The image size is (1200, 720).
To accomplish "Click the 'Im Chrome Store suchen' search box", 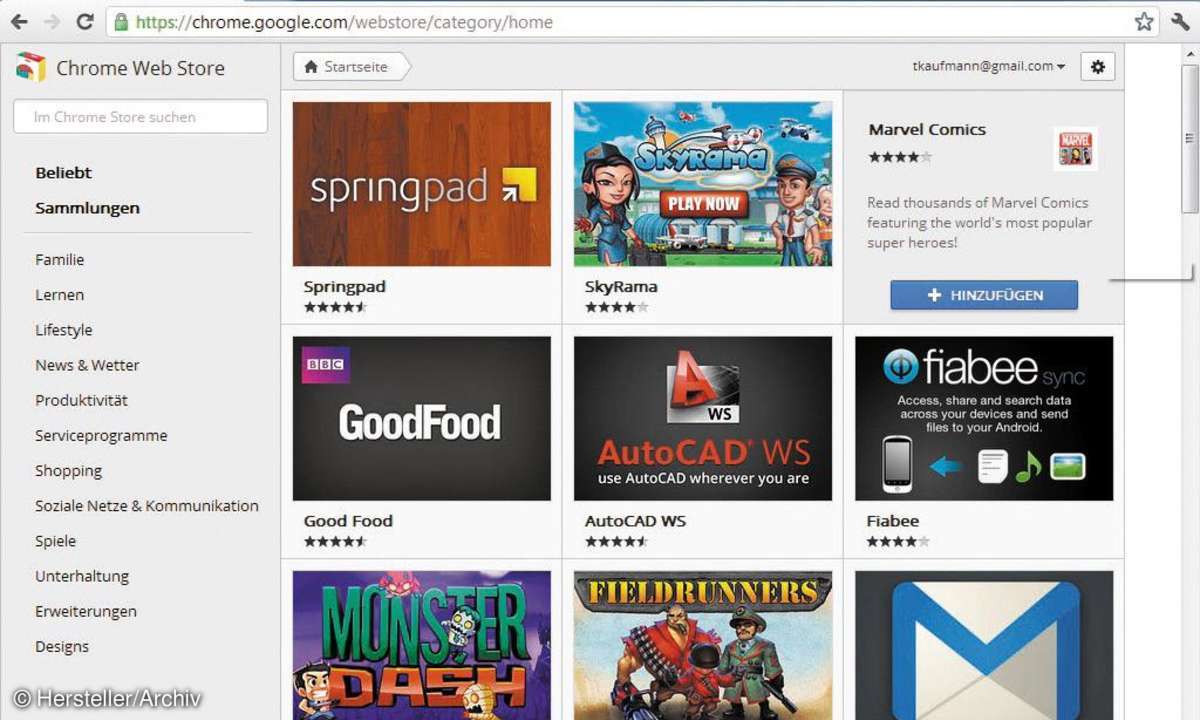I will 140,116.
